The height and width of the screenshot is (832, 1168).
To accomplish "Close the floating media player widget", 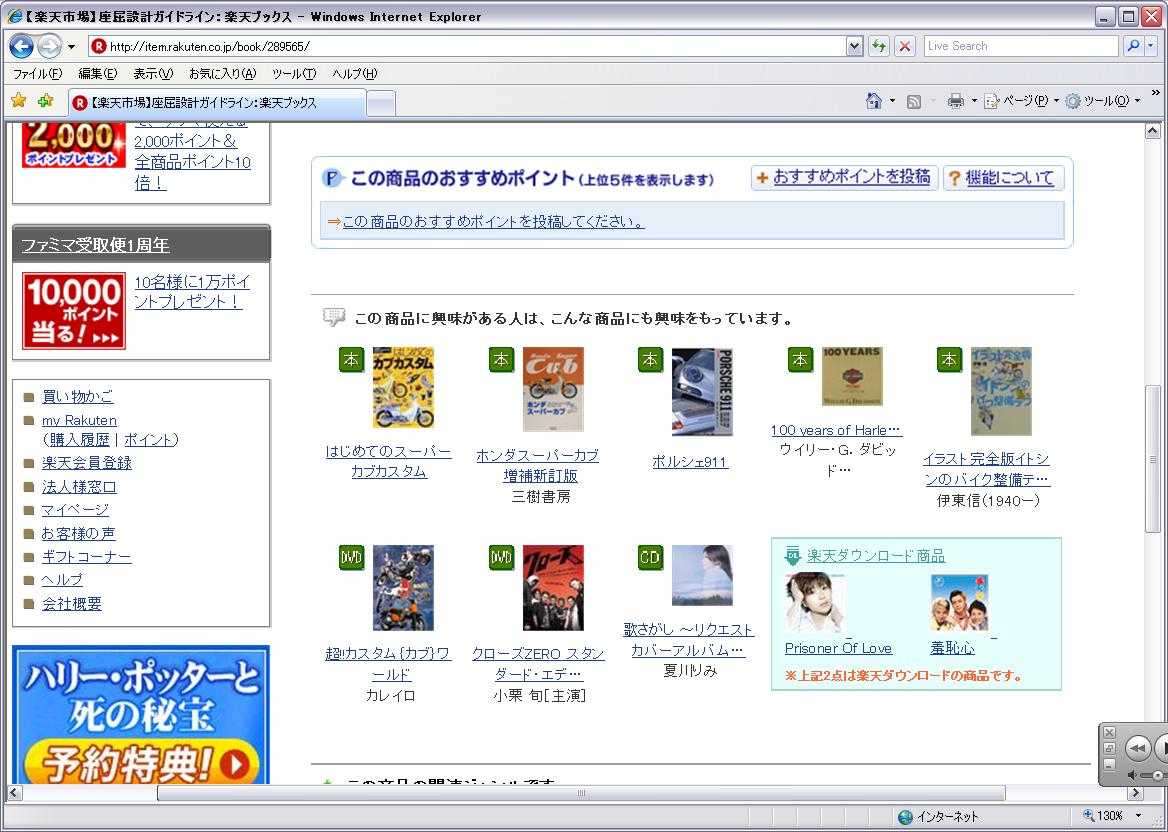I will pyautogui.click(x=1108, y=733).
